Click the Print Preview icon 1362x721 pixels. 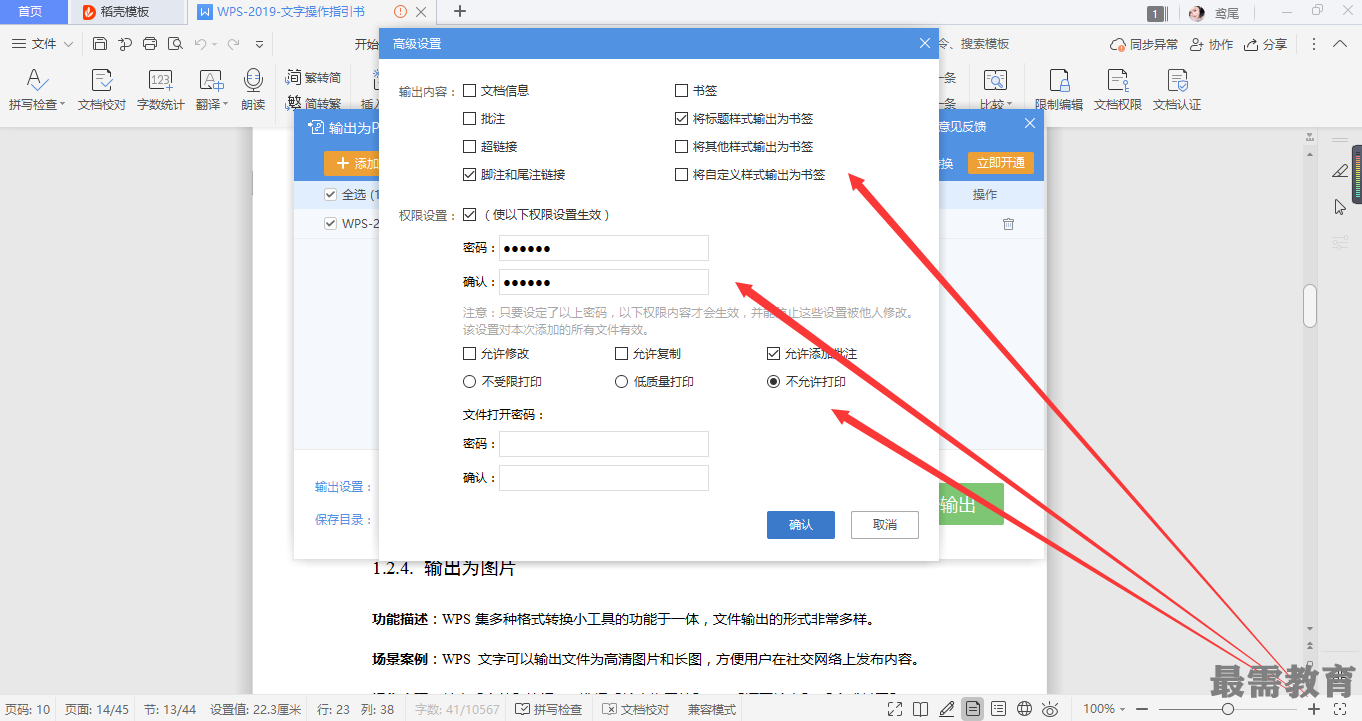coord(176,44)
